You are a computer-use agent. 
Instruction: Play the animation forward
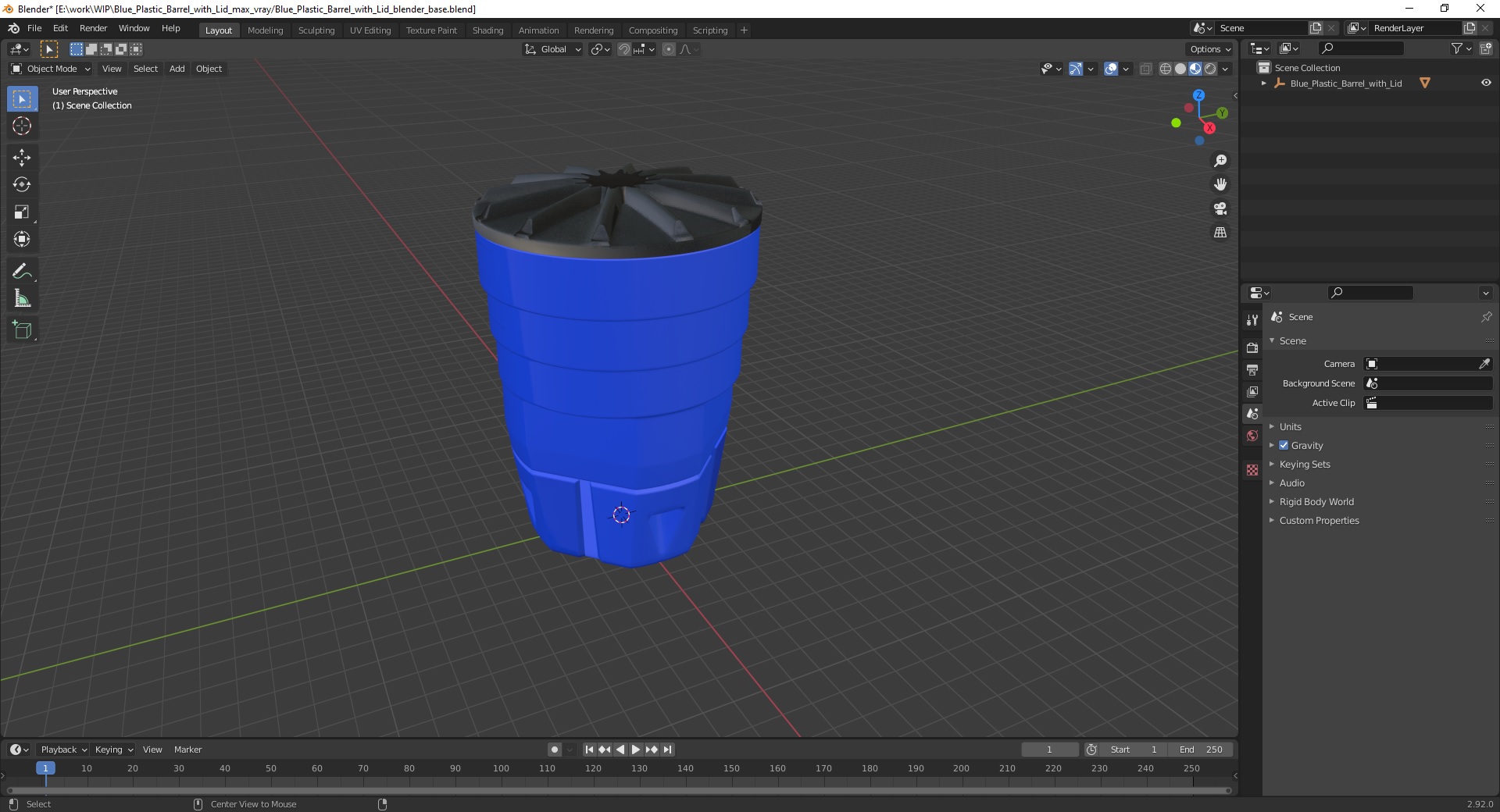point(635,750)
